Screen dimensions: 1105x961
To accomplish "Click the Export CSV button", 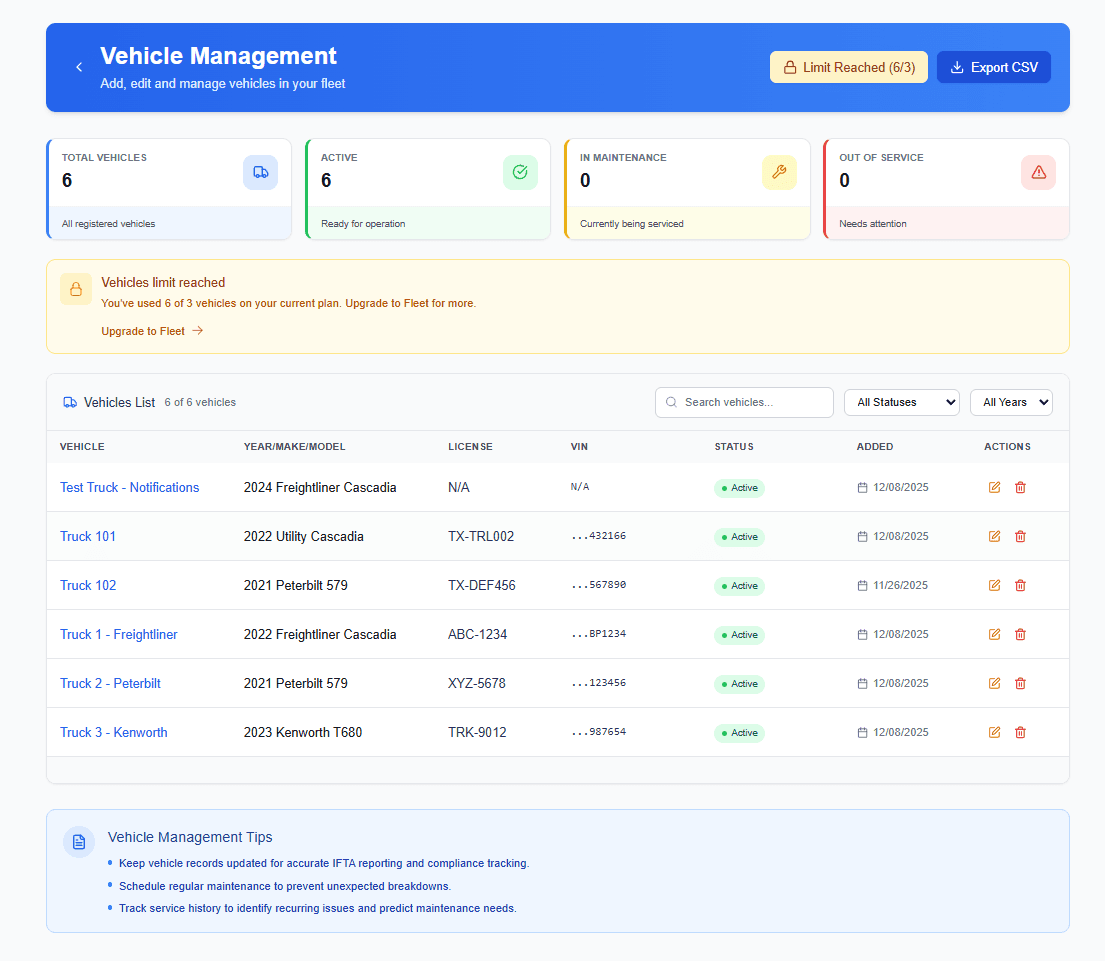I will pos(993,67).
